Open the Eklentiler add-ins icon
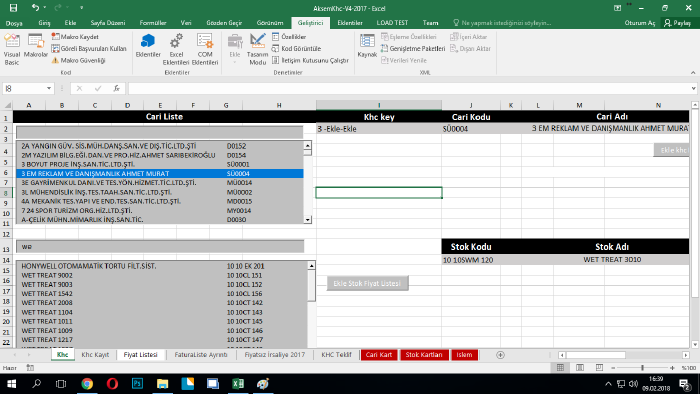Image resolution: width=700 pixels, height=394 pixels. (148, 46)
